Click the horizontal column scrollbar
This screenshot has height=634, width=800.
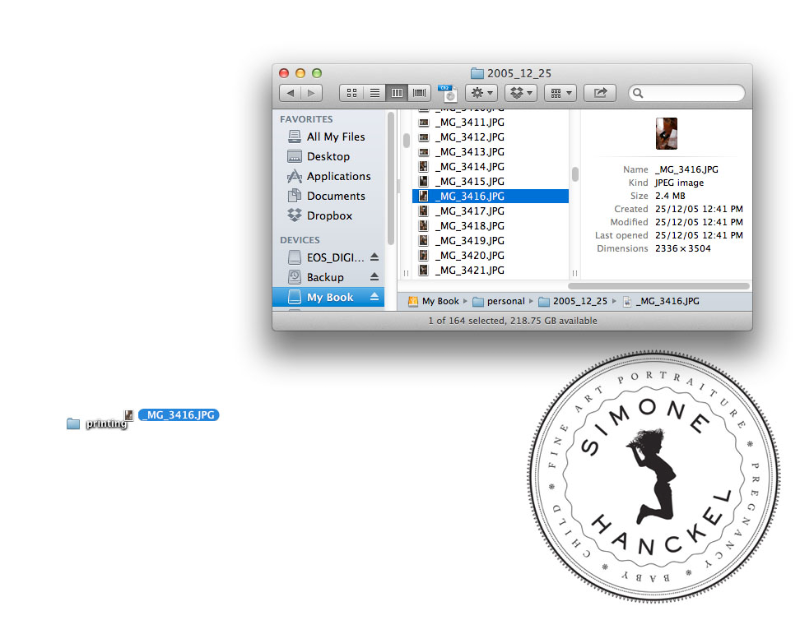tap(659, 286)
